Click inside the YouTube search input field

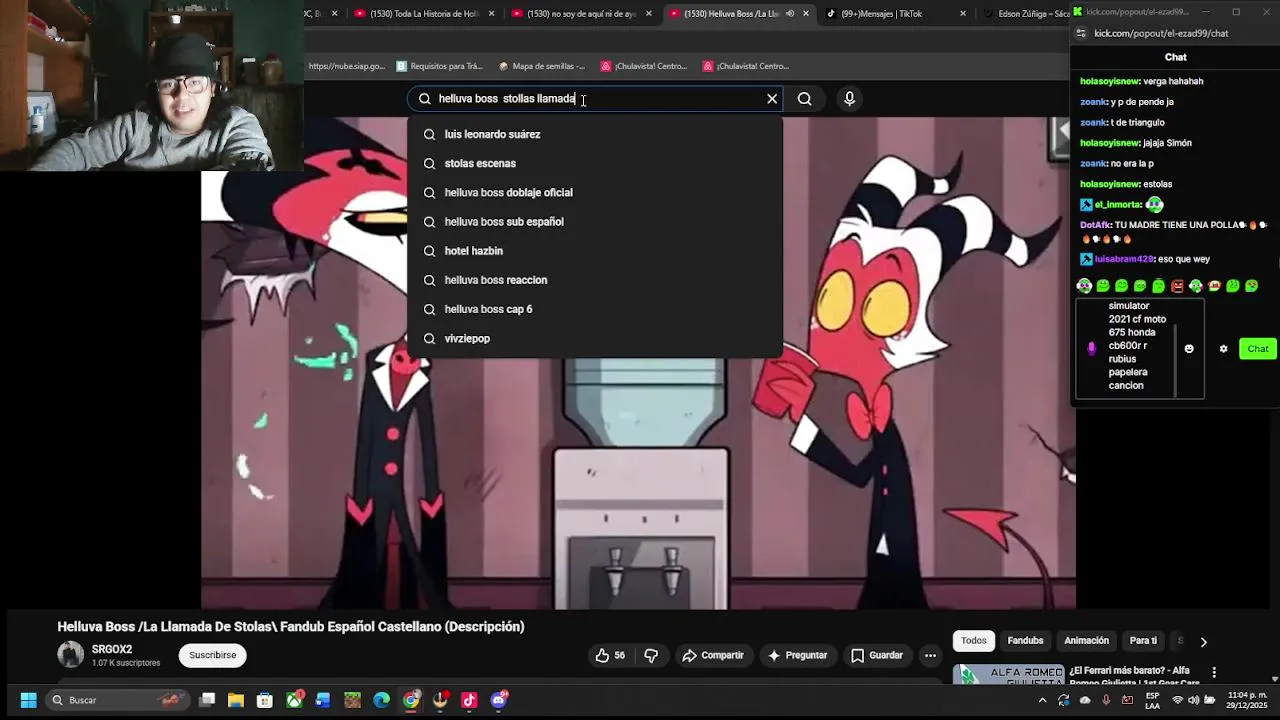[595, 99]
